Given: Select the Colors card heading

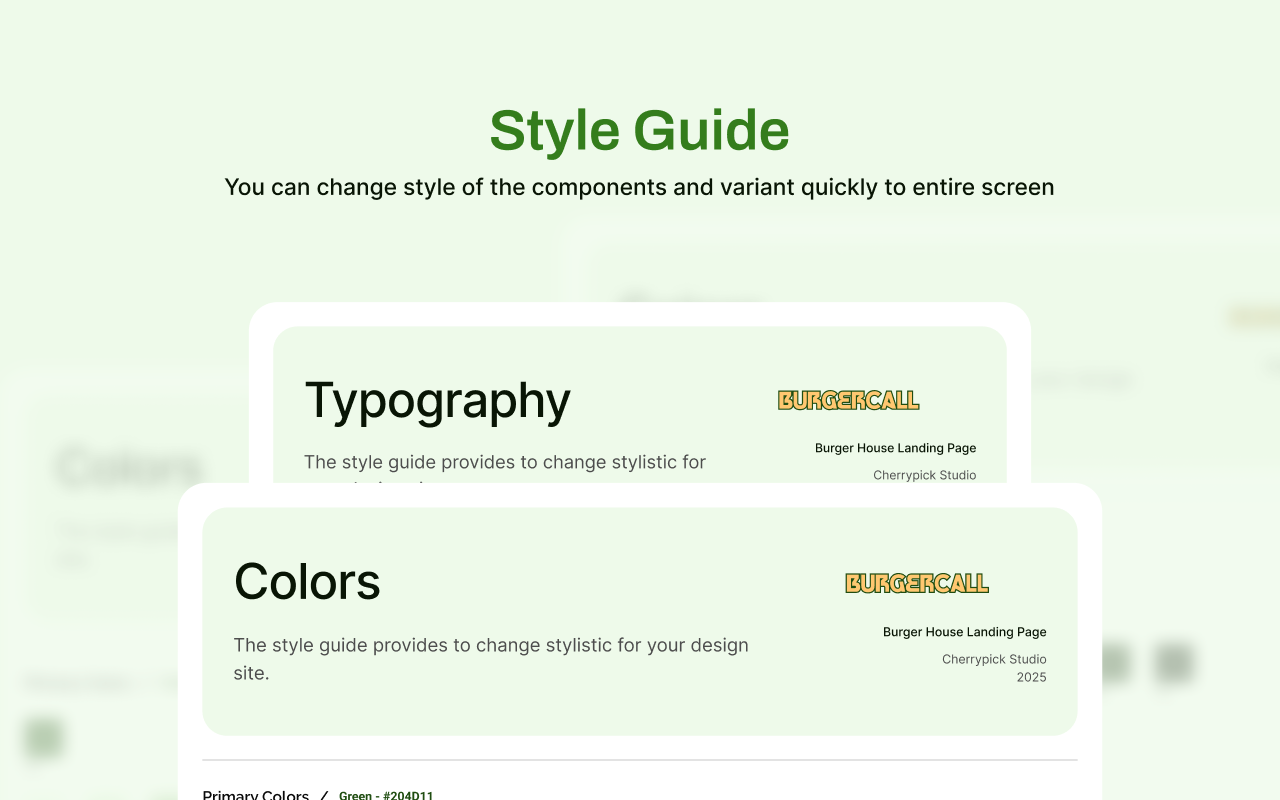Looking at the screenshot, I should [x=307, y=581].
